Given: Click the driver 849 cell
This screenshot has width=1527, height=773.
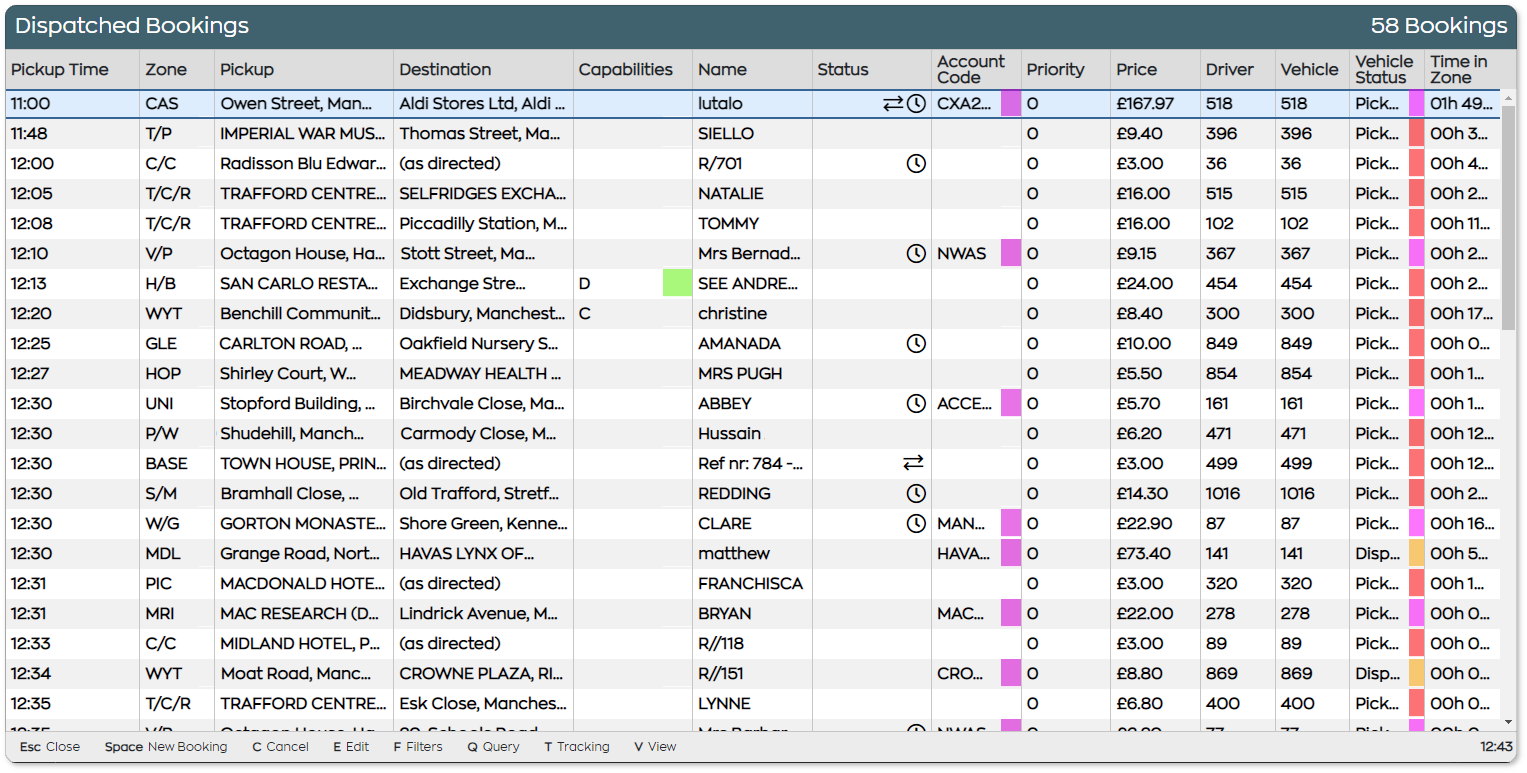Looking at the screenshot, I should [x=1238, y=343].
